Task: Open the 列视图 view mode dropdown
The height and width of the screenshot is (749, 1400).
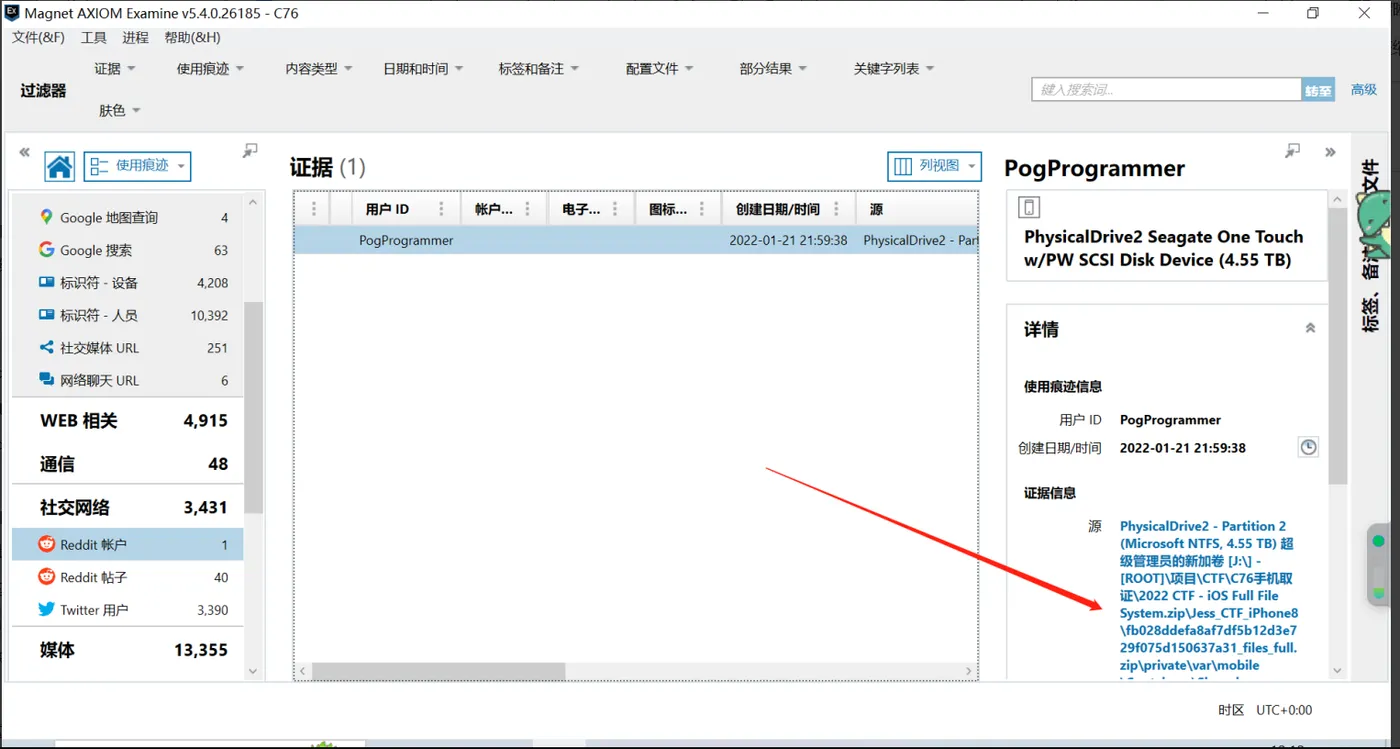Action: [934, 166]
